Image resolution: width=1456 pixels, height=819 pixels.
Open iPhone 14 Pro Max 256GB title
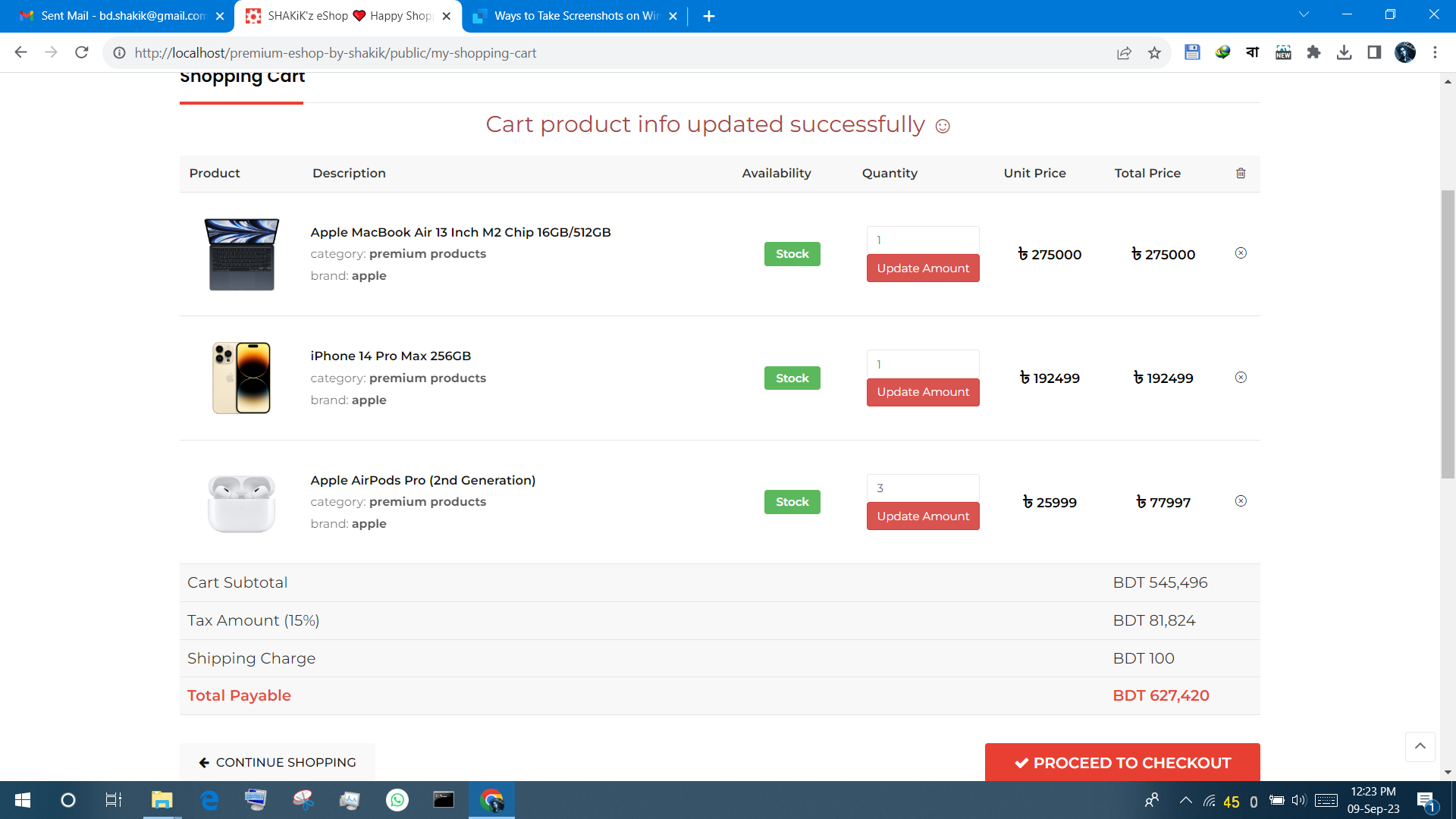[x=391, y=356]
